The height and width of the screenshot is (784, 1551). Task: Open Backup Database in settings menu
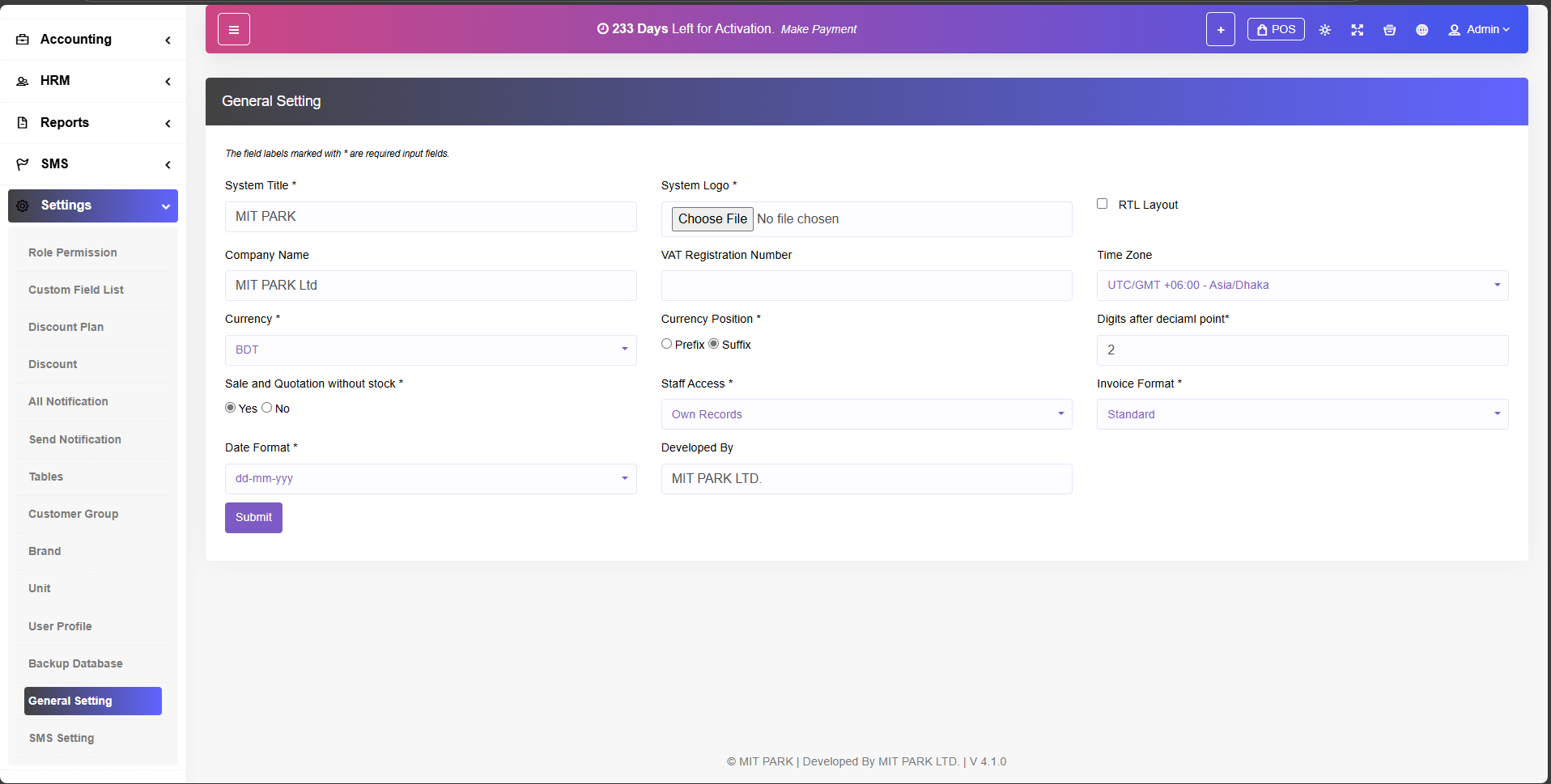point(75,663)
